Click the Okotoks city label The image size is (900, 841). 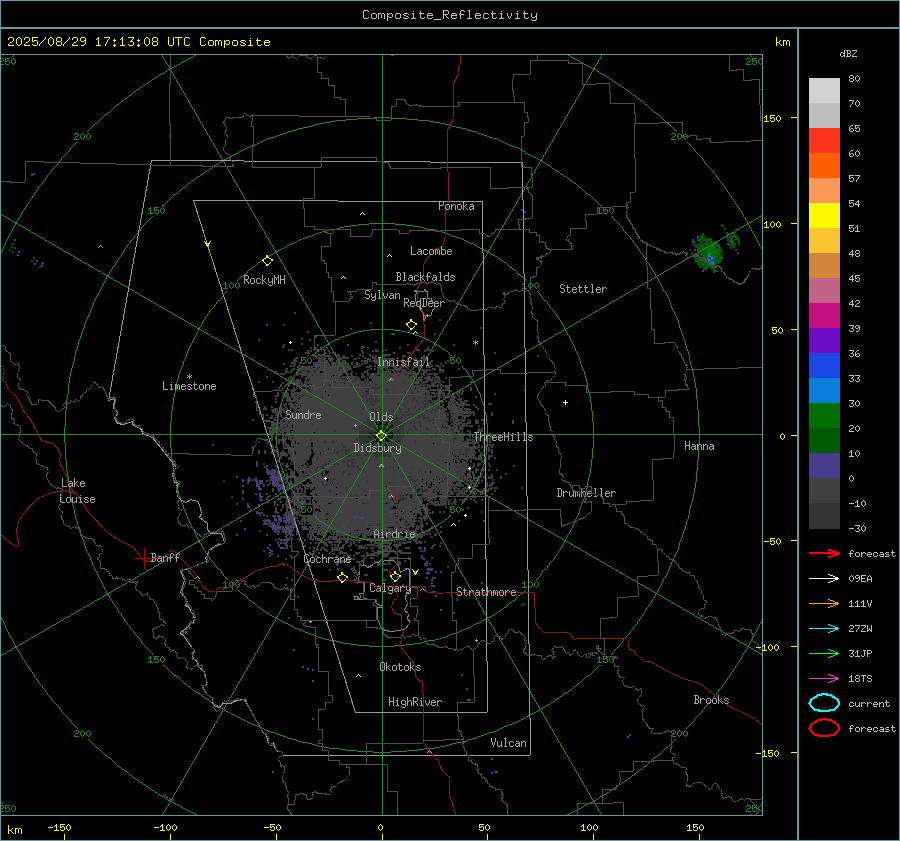point(400,667)
